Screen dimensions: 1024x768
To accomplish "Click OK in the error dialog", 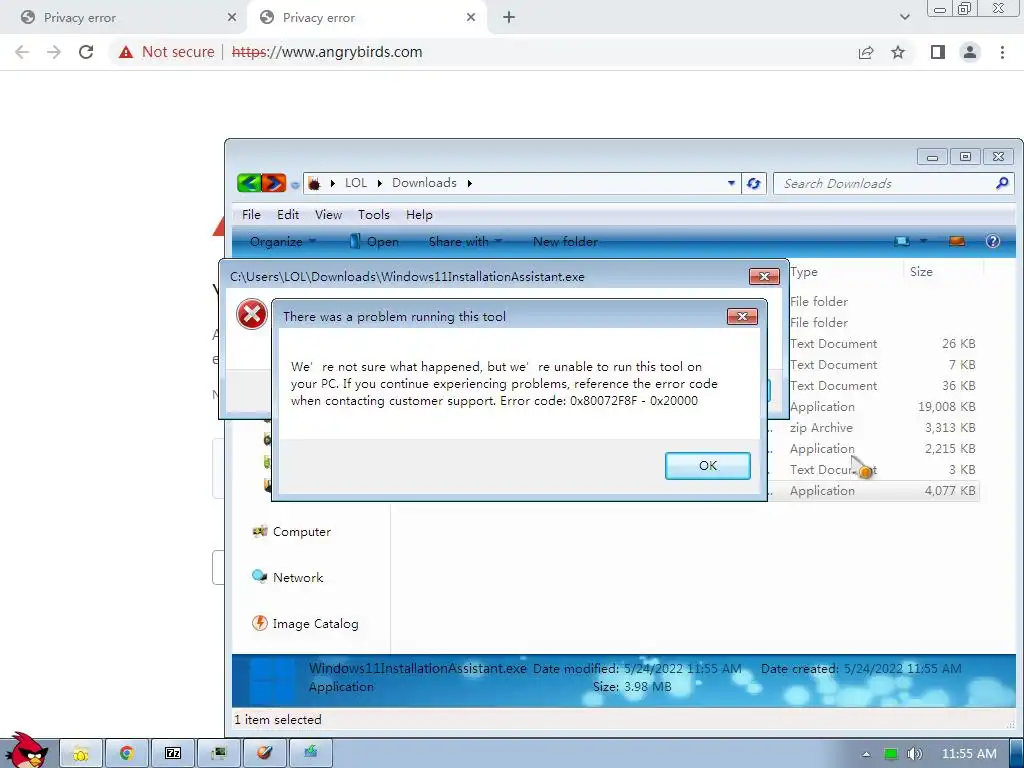I will [x=708, y=466].
